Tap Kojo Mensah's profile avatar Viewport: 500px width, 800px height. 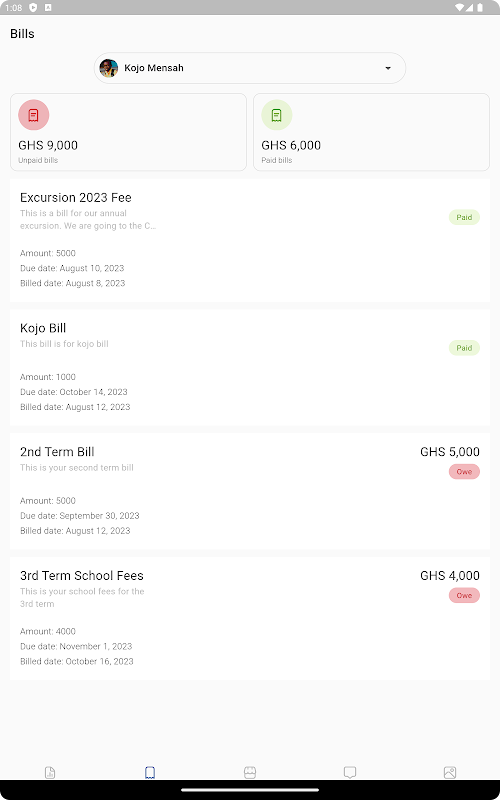click(x=109, y=68)
